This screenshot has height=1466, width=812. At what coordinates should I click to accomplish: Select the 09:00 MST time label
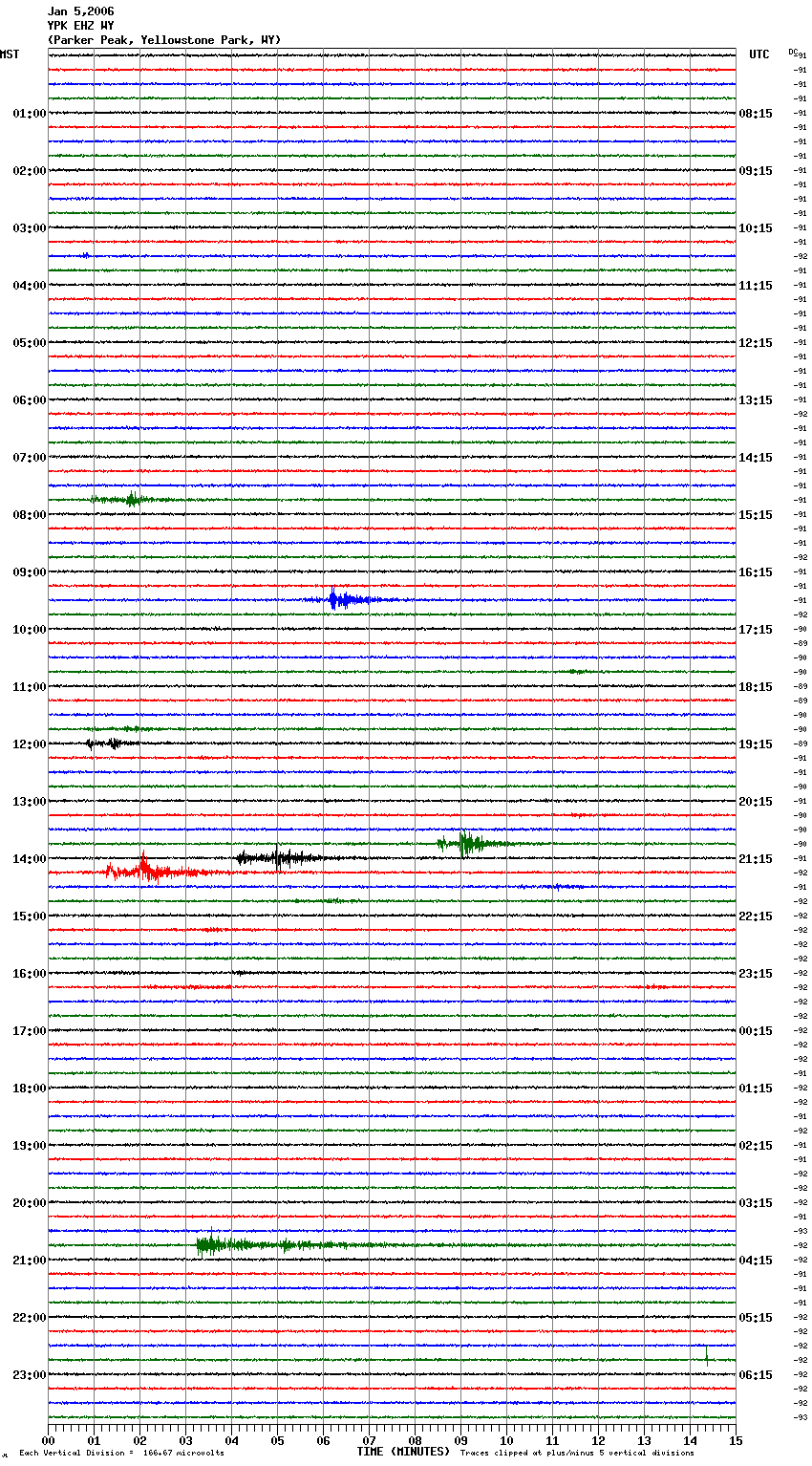(29, 572)
